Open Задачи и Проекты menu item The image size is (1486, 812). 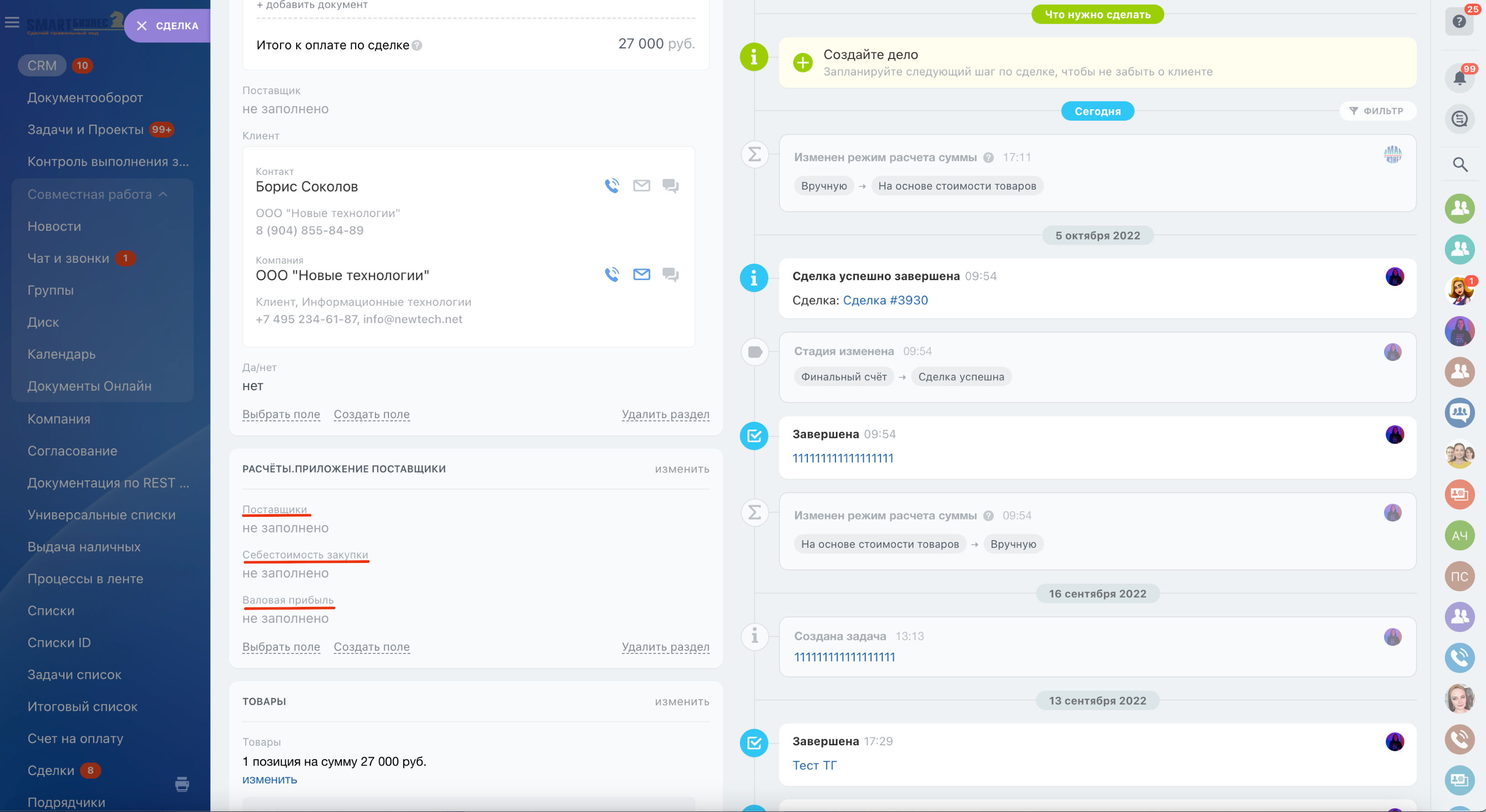(85, 130)
